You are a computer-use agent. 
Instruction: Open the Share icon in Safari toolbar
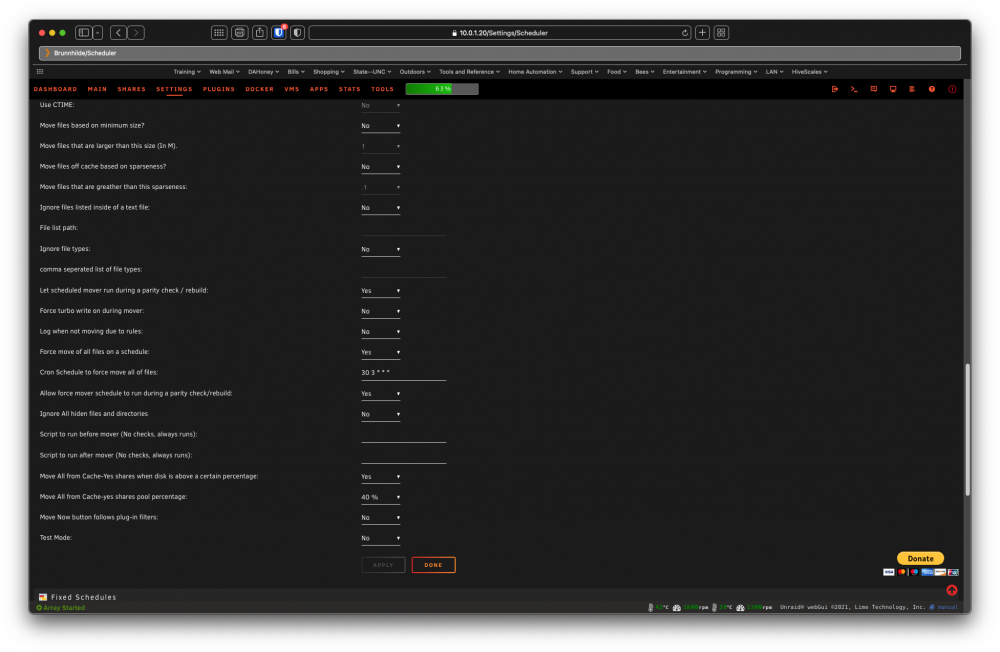(x=260, y=33)
